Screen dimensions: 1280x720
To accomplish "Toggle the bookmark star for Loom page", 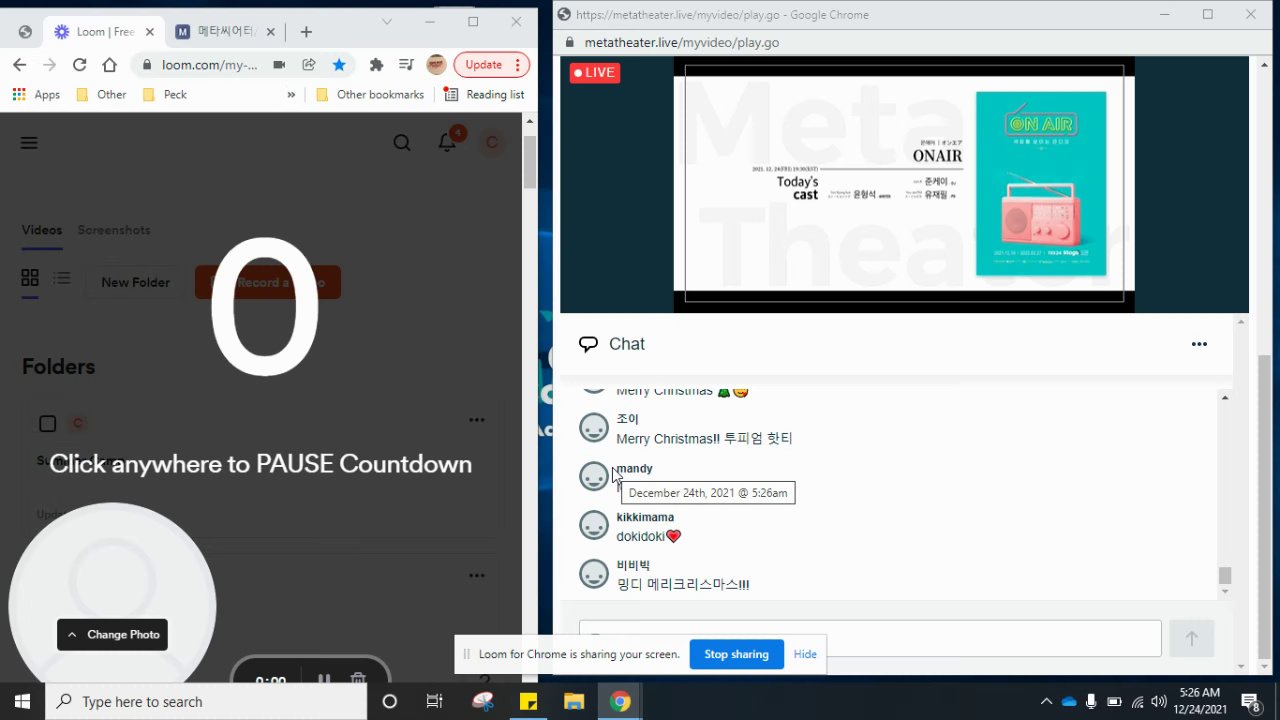I will [x=339, y=65].
